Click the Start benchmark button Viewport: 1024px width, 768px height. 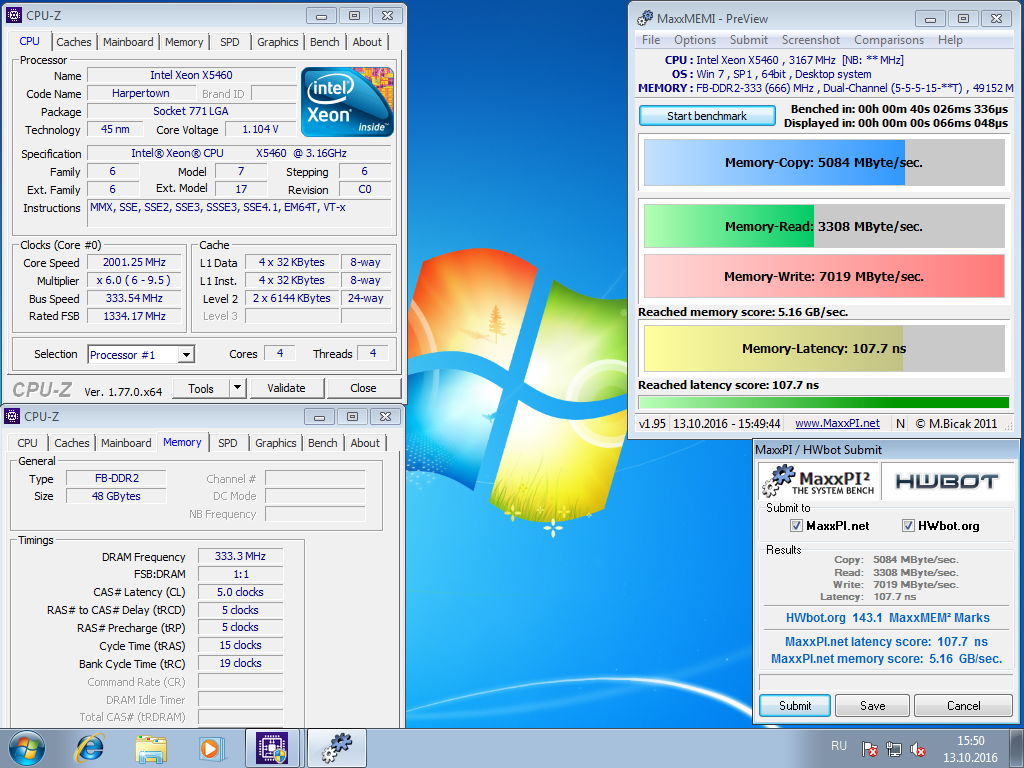[x=707, y=116]
